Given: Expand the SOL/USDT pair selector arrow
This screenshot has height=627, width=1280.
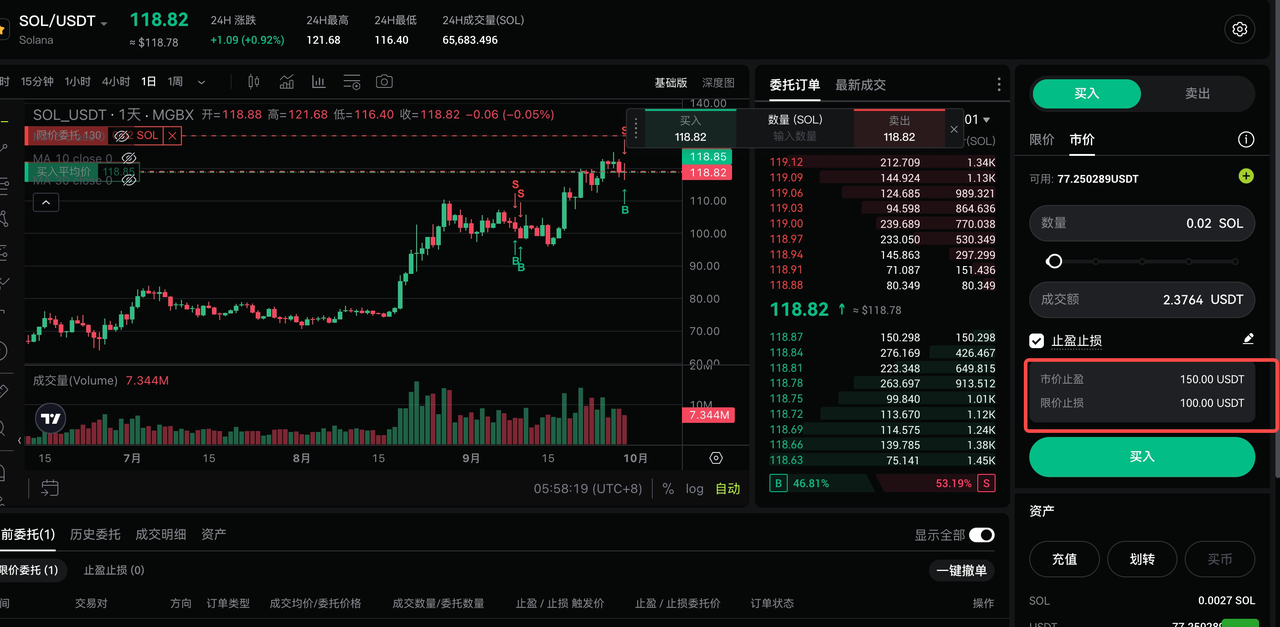Looking at the screenshot, I should (x=104, y=23).
